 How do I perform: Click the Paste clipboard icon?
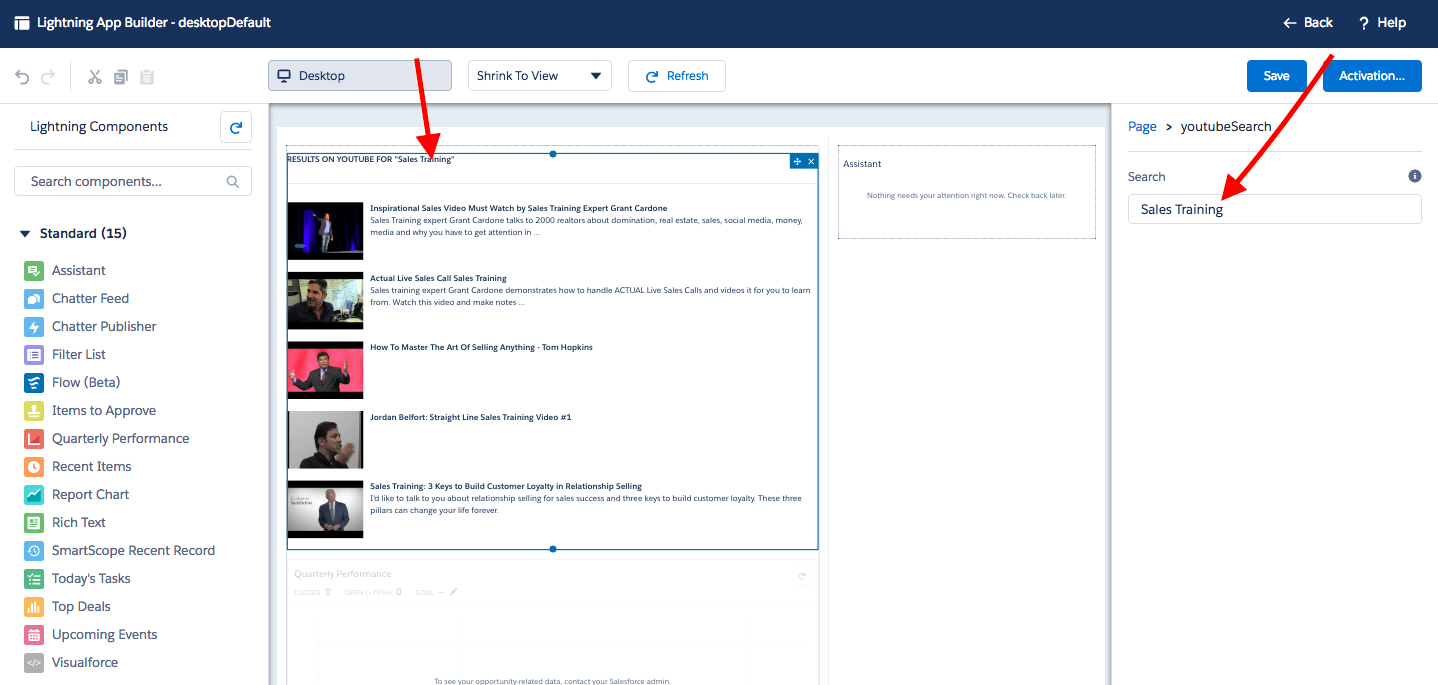pos(147,76)
